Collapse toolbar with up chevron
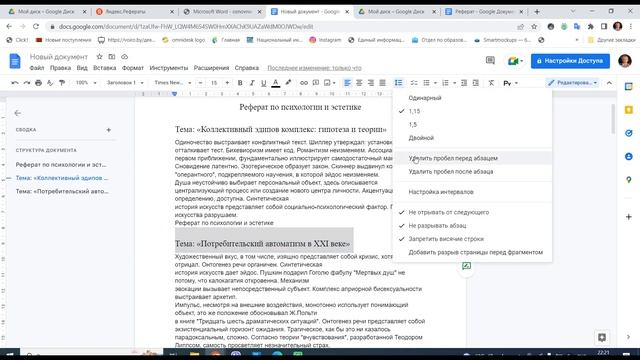Viewport: 640px width, 360px height. tap(609, 83)
